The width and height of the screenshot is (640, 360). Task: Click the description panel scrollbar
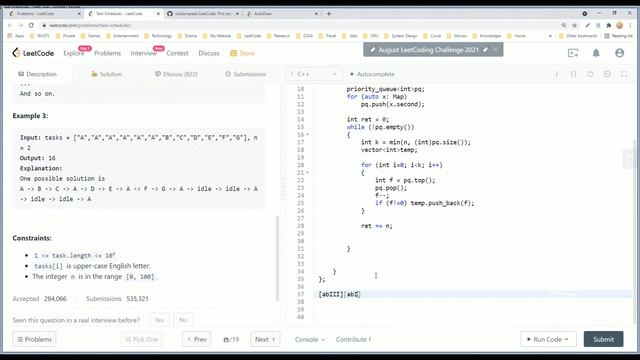278,257
